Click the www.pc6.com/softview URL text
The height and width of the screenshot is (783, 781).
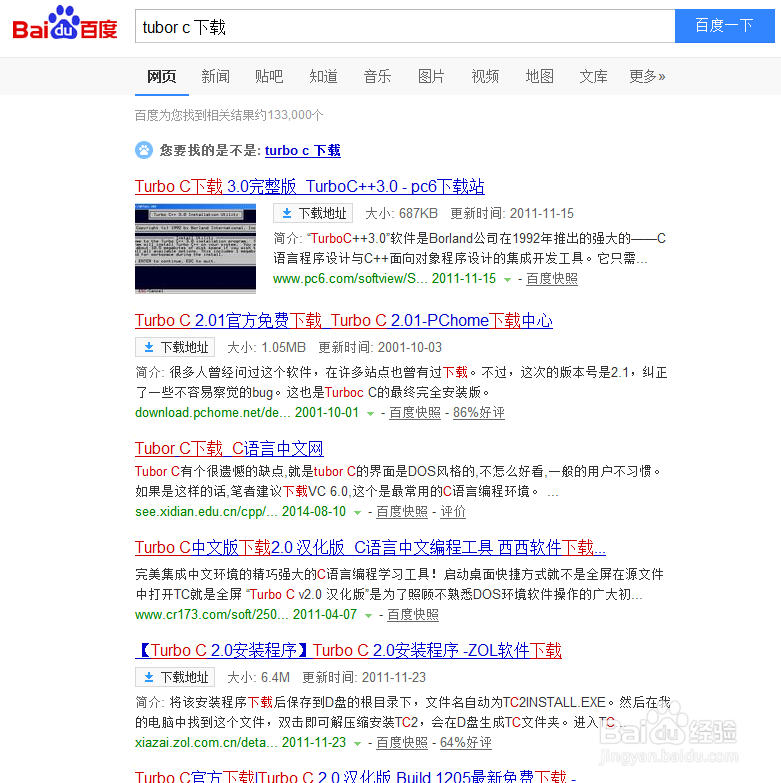[350, 279]
